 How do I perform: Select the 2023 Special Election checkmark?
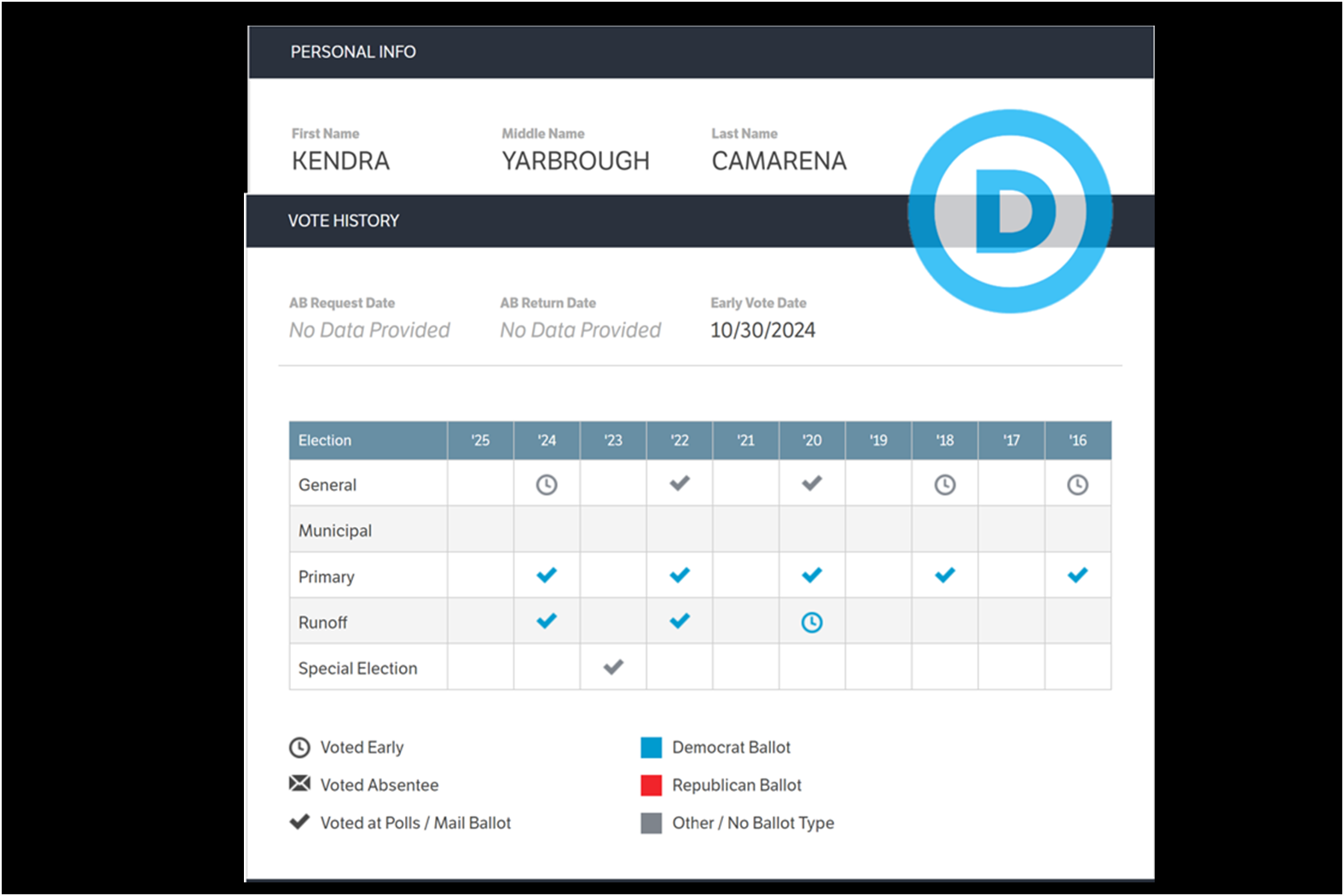(x=613, y=667)
